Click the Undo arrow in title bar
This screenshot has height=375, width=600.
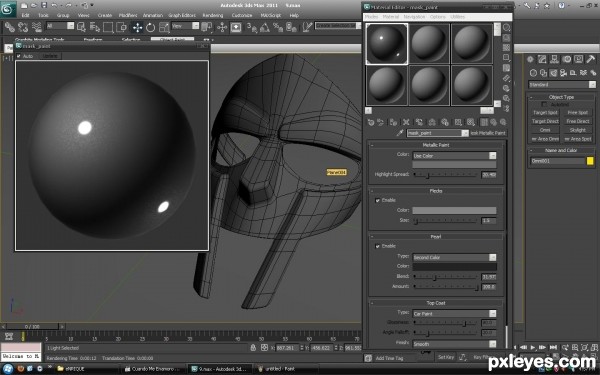point(54,5)
